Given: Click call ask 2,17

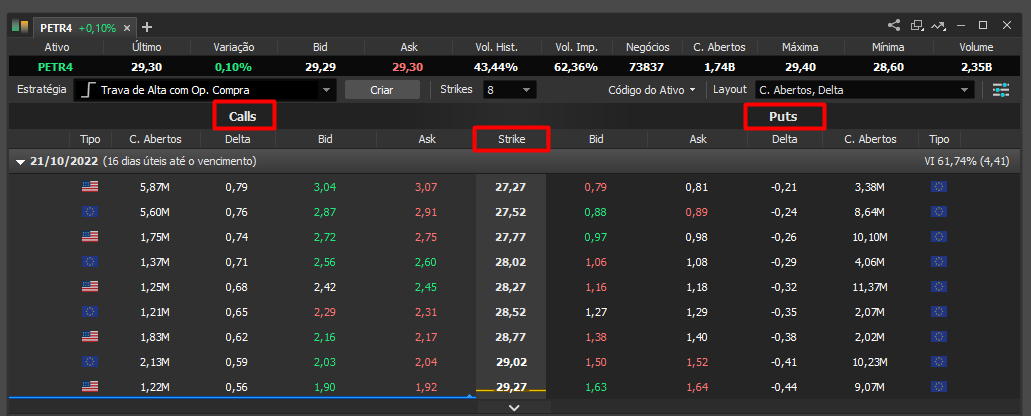Looking at the screenshot, I should point(425,337).
